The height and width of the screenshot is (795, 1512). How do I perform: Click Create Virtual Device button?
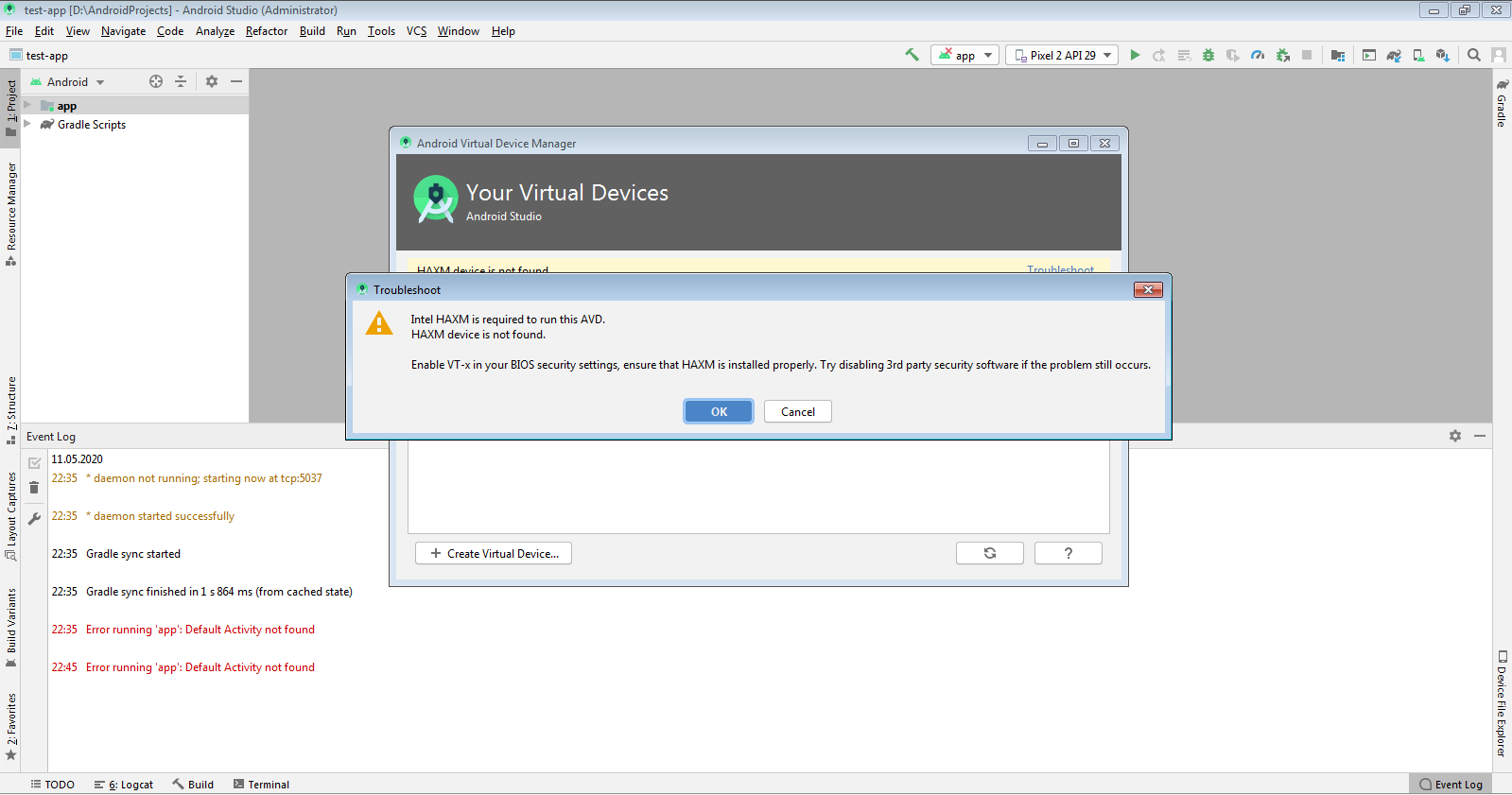(x=494, y=553)
